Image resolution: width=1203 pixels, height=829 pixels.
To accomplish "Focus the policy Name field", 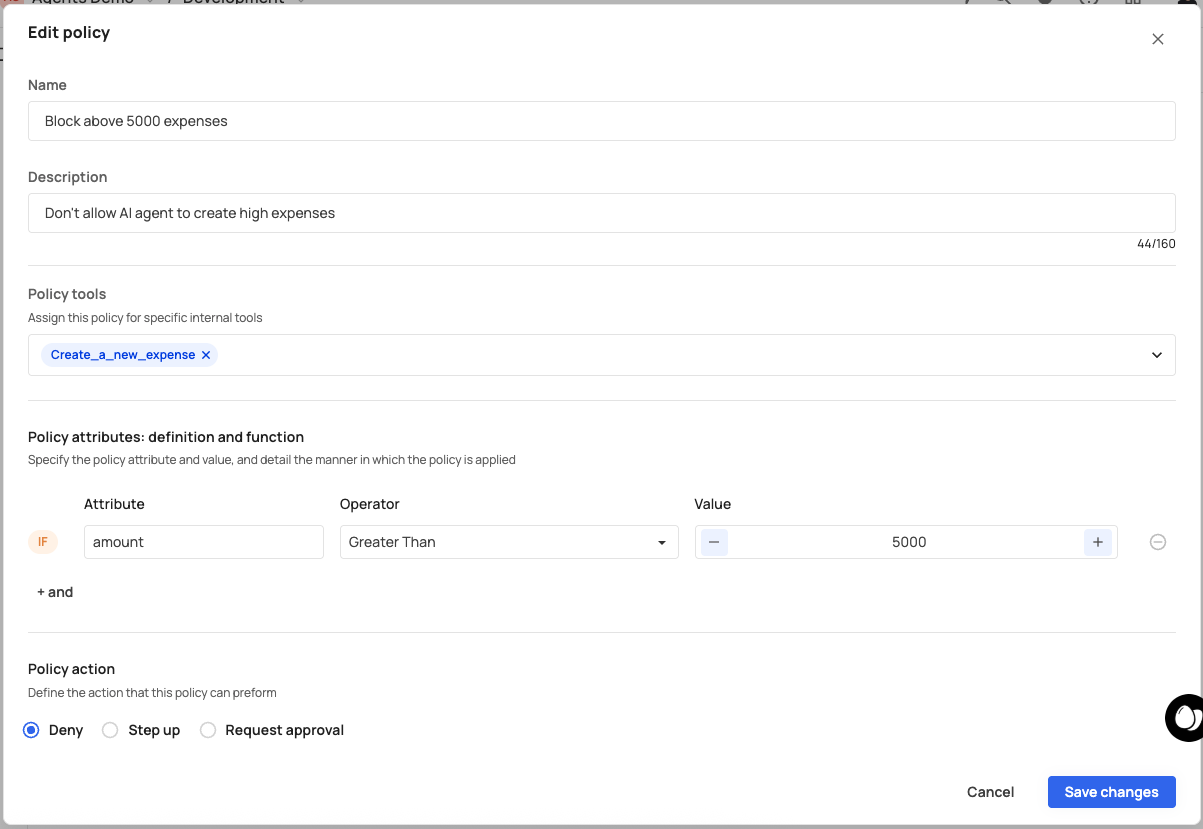I will (601, 121).
